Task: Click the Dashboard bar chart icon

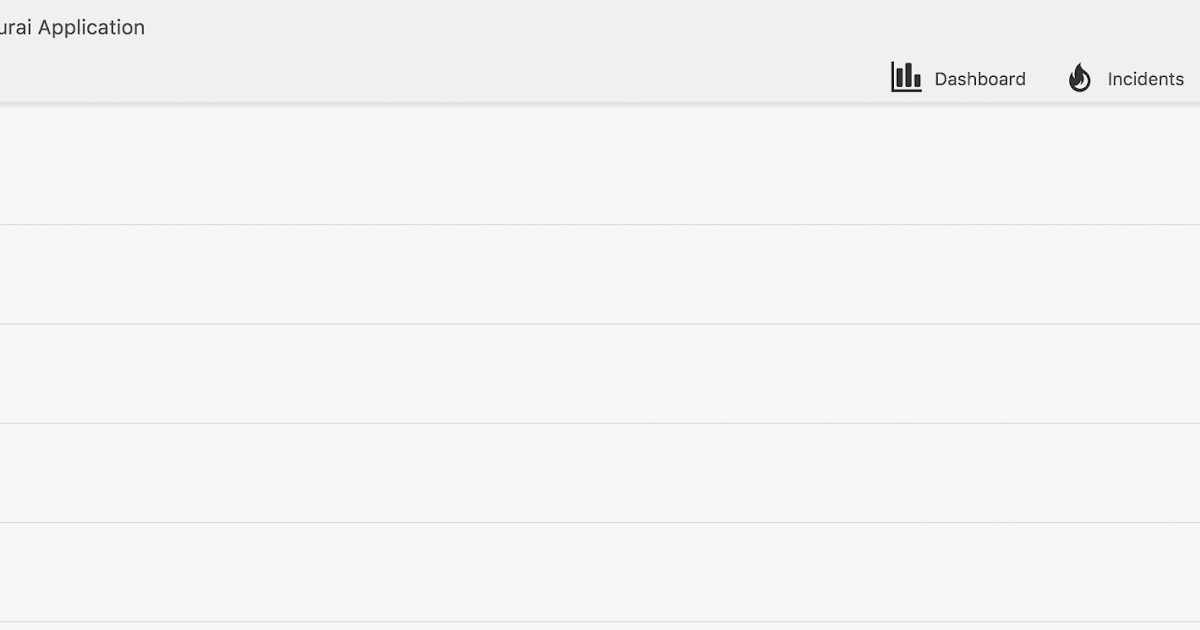Action: tap(906, 77)
